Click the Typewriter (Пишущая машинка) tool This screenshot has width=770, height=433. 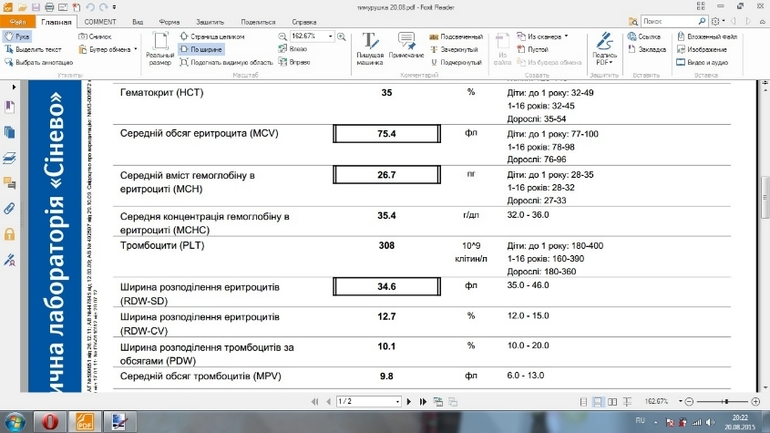tap(369, 50)
